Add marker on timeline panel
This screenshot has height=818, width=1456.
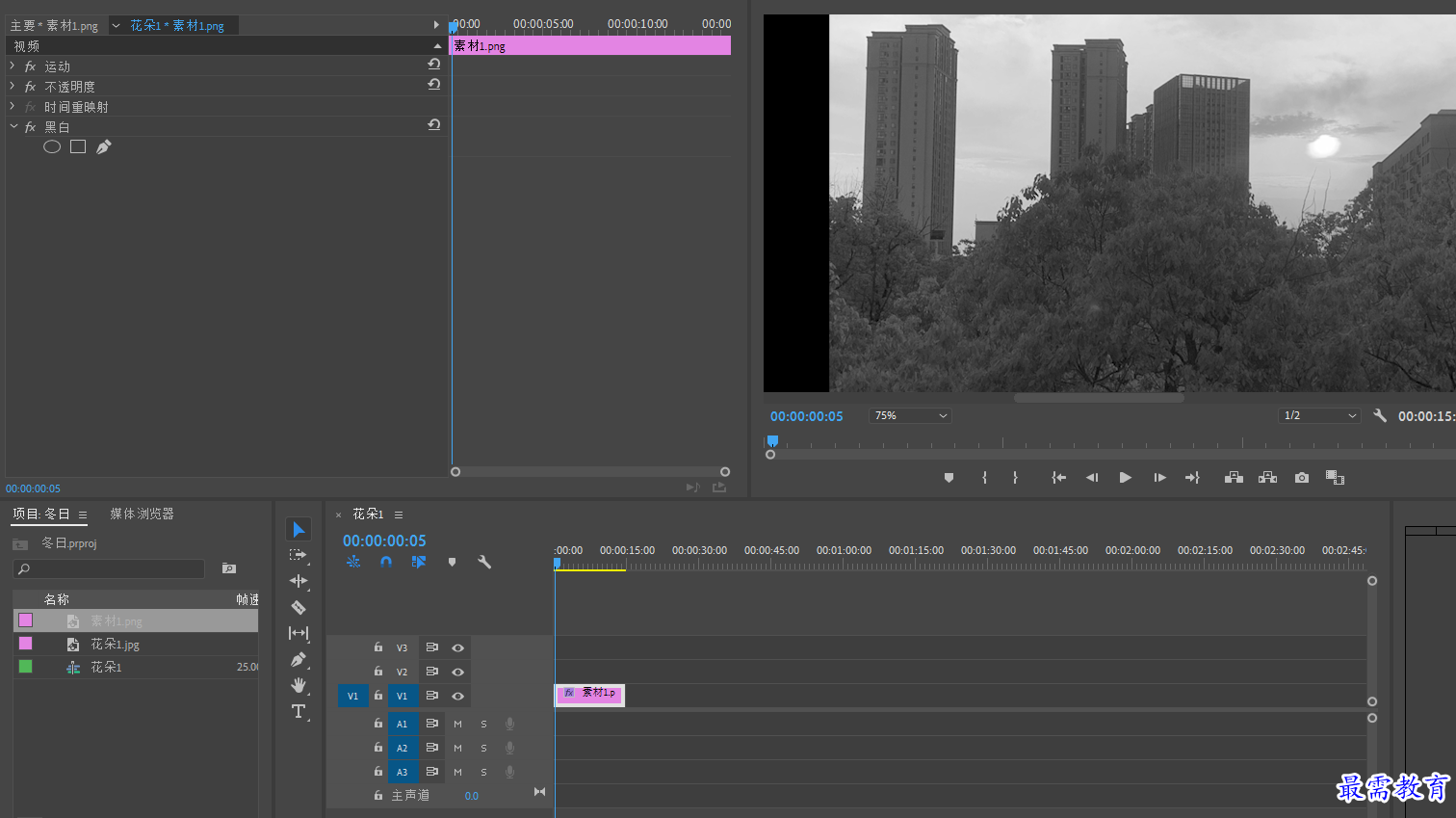coord(452,562)
